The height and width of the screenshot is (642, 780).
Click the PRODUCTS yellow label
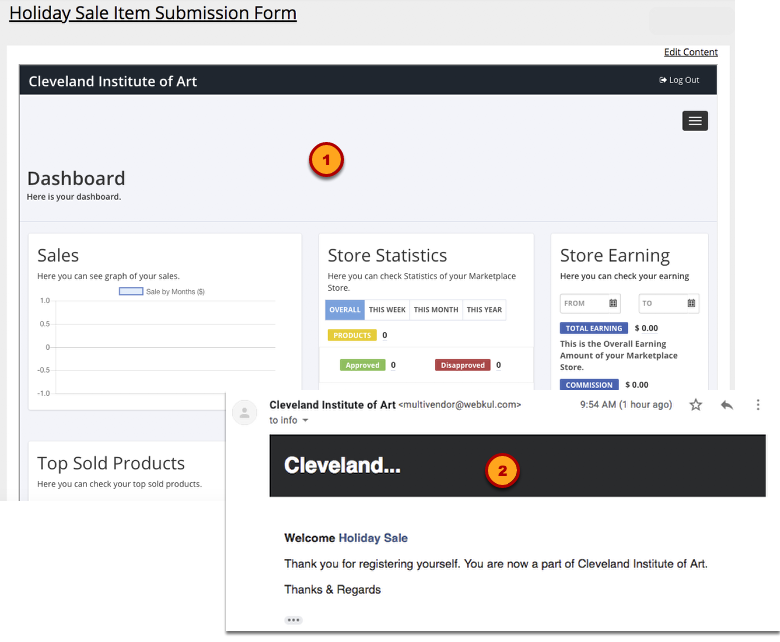tap(352, 335)
